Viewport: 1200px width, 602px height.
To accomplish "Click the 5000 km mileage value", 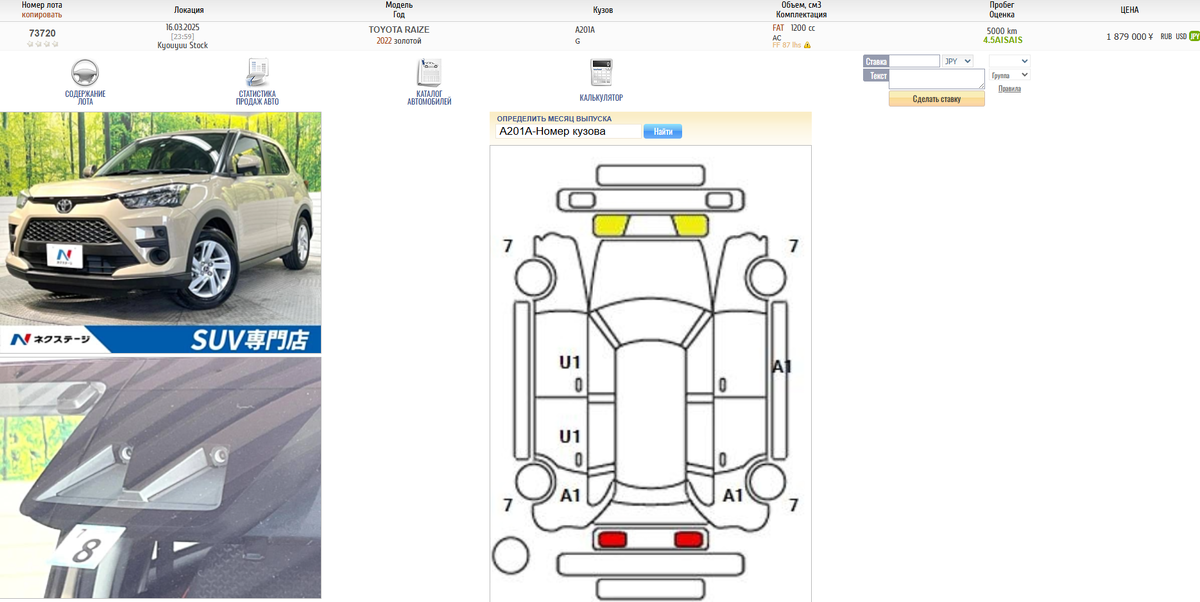I will pos(1002,31).
